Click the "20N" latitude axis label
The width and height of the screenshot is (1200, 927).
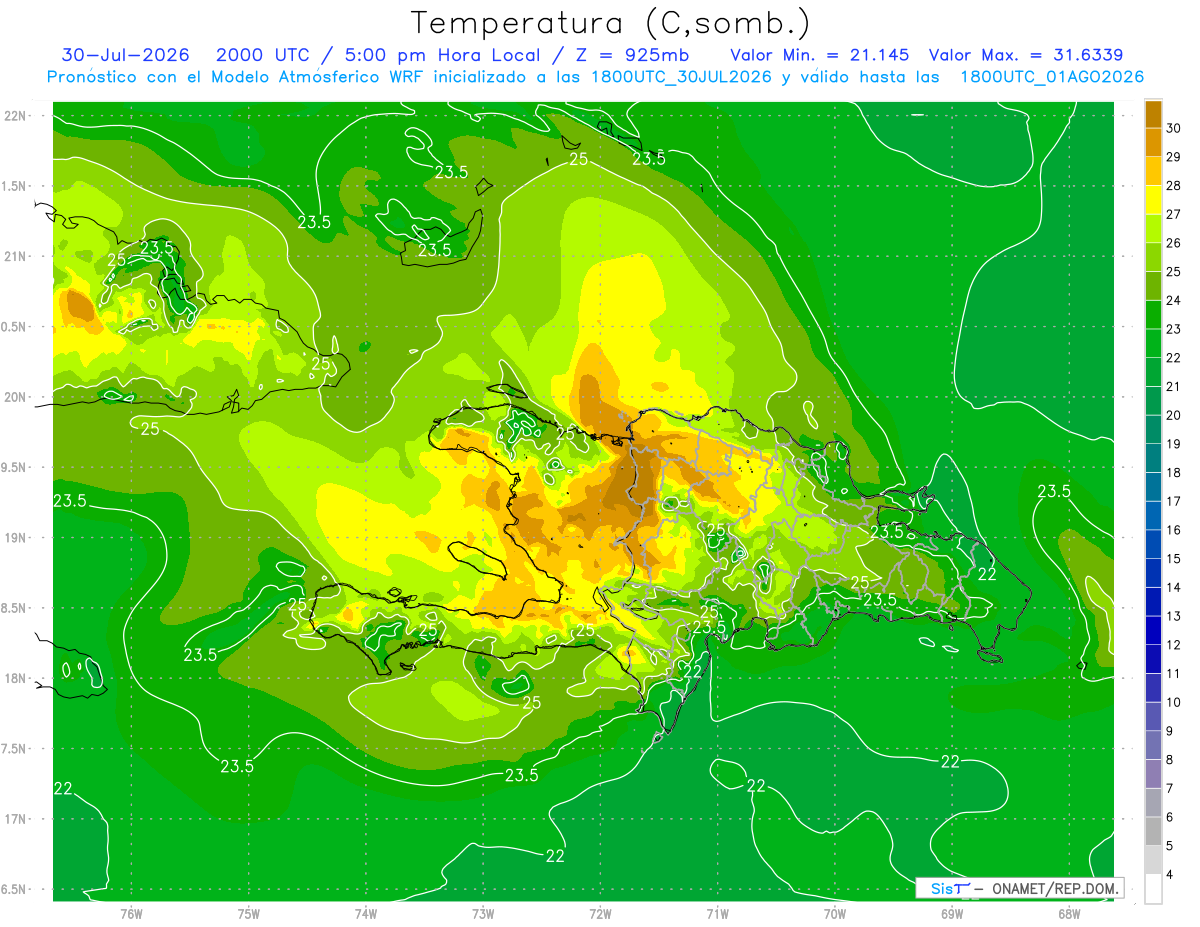[x=16, y=397]
